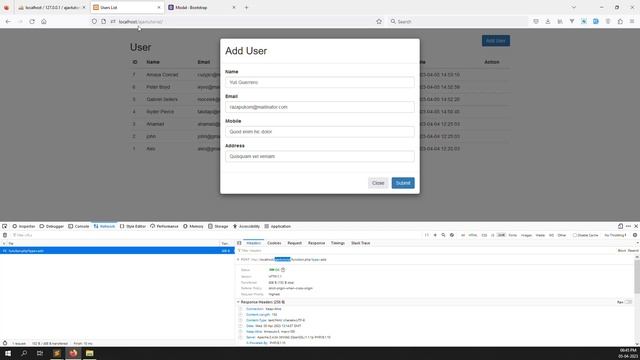Open the Firefox Downloads panel
Image resolution: width=640 pixels, height=360 pixels.
click(x=548, y=21)
